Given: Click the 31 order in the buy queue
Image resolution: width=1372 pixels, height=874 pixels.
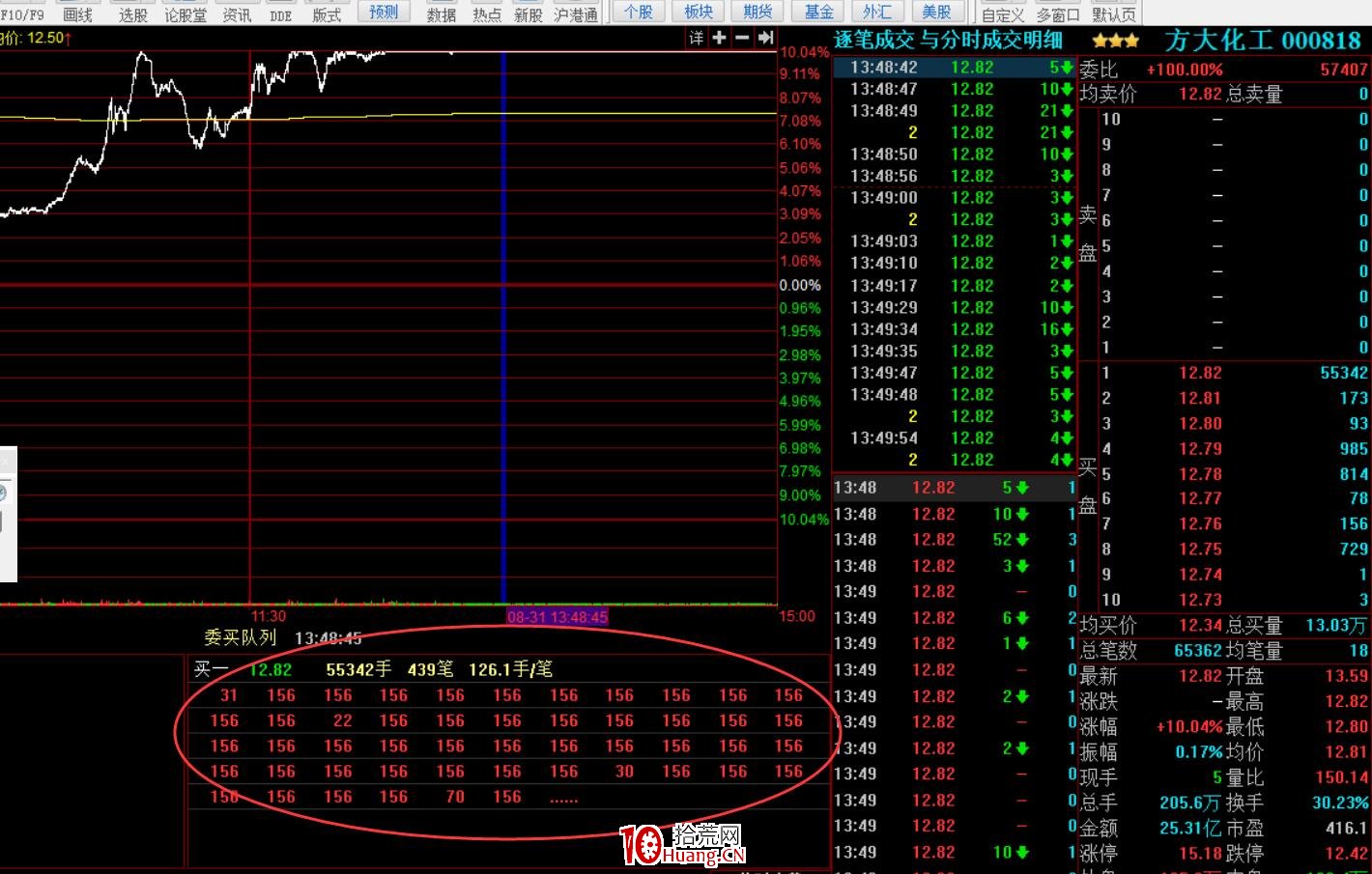Looking at the screenshot, I should (x=229, y=695).
